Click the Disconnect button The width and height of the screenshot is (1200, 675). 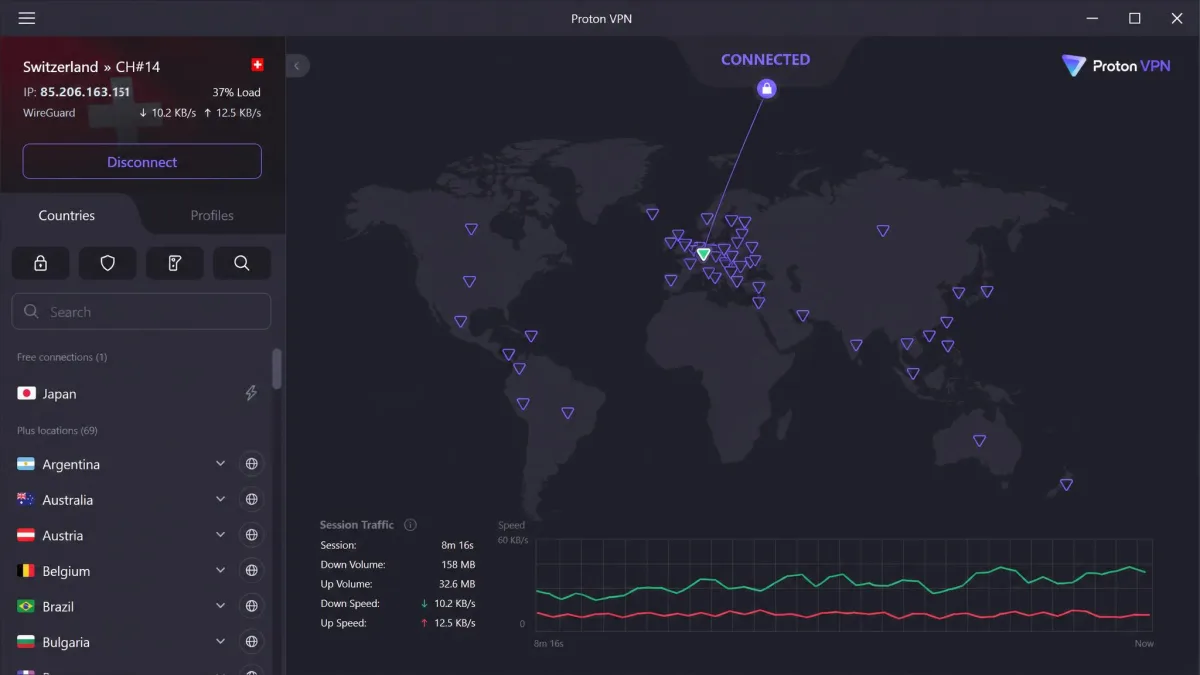pos(142,161)
